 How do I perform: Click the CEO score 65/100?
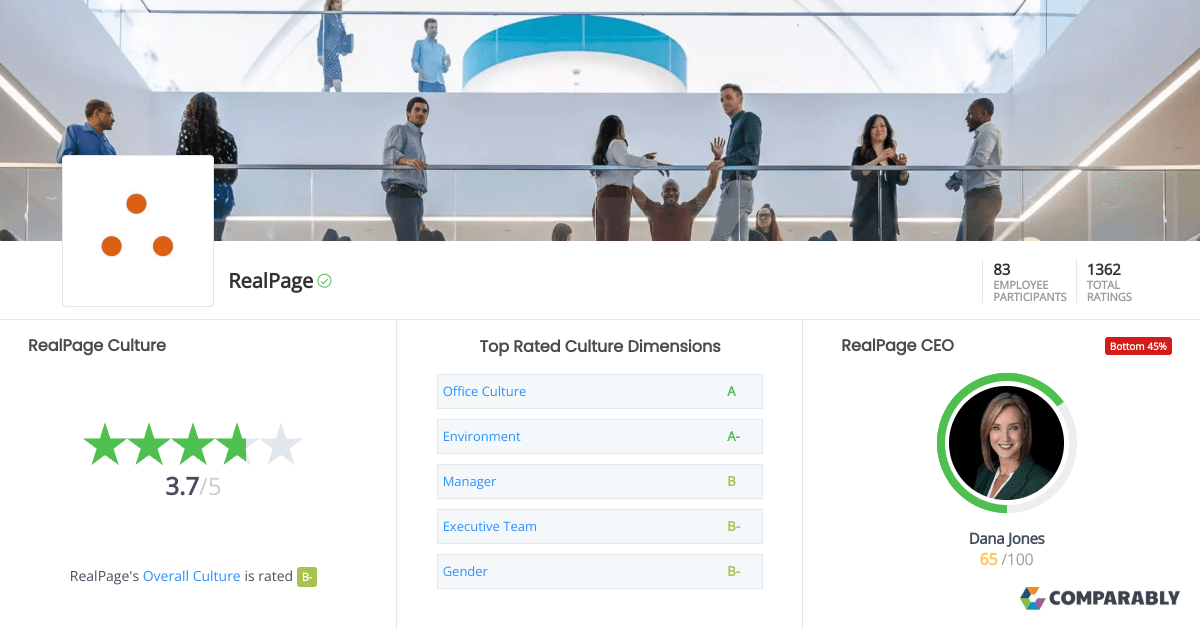pos(1007,560)
